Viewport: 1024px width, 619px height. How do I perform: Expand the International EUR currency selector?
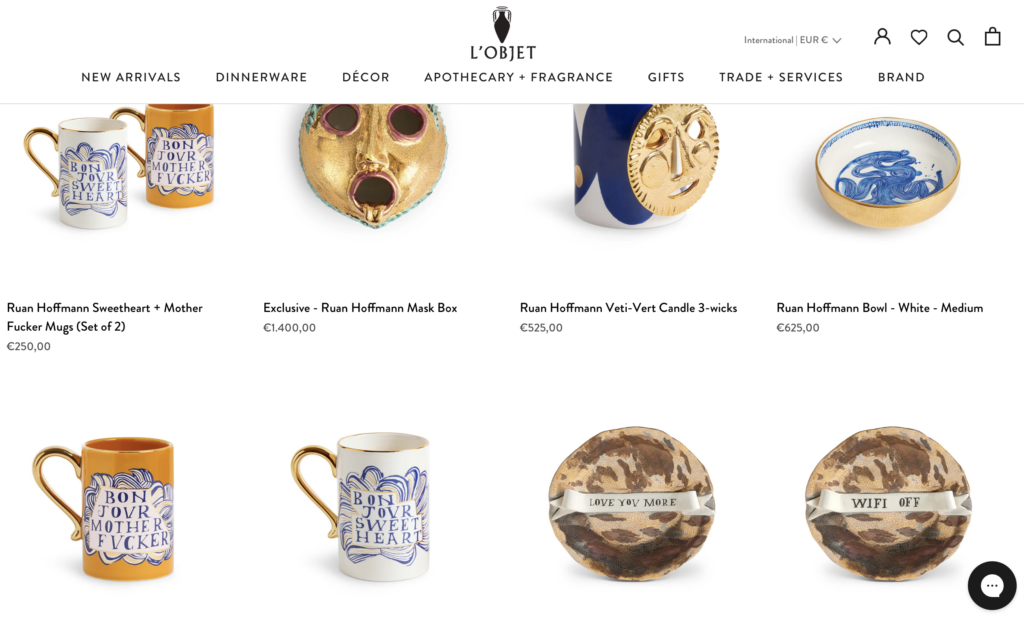(x=792, y=40)
